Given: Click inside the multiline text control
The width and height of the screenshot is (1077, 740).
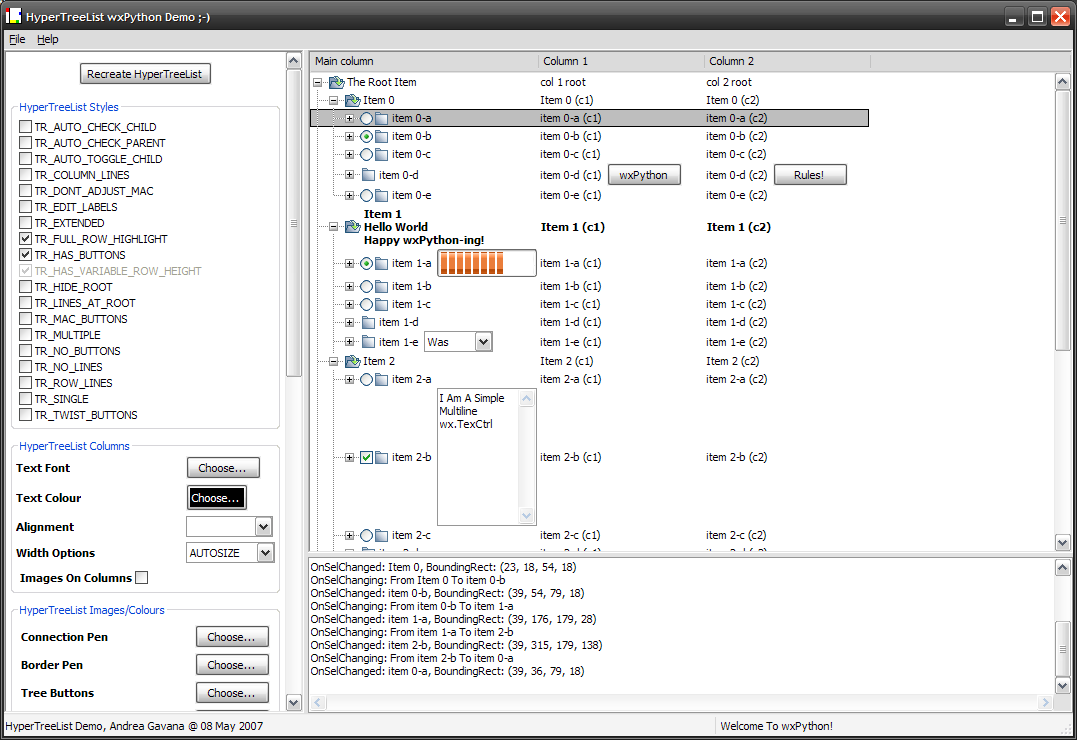Looking at the screenshot, I should click(478, 456).
